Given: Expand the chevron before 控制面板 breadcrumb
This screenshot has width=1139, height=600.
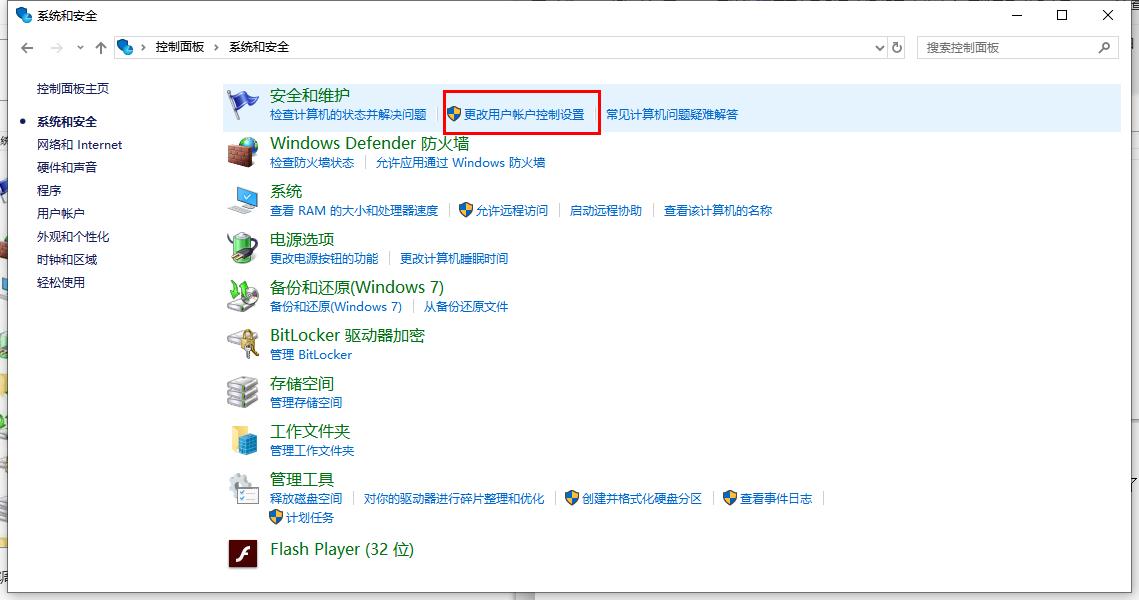Looking at the screenshot, I should 143,47.
